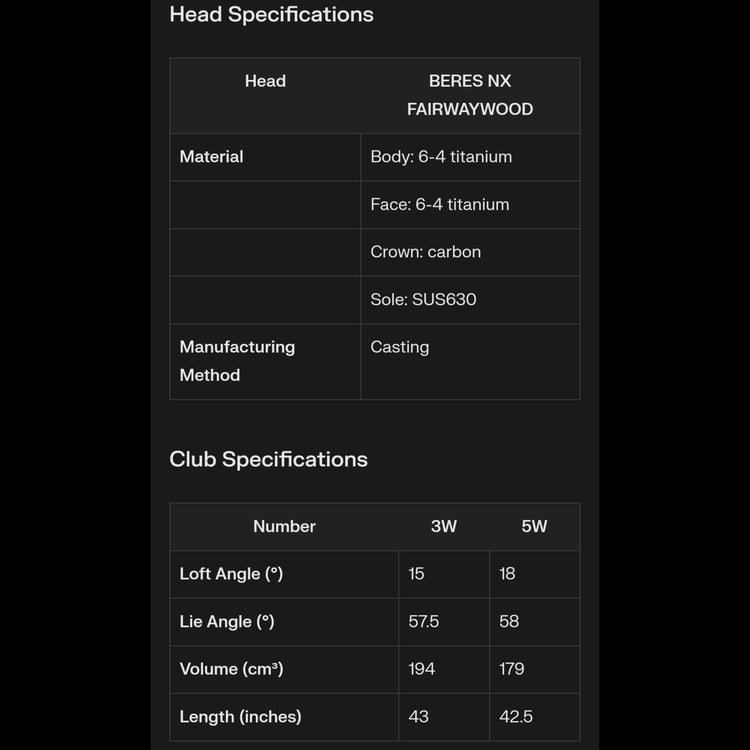Select the 3W column header
The image size is (750, 750).
pos(444,527)
